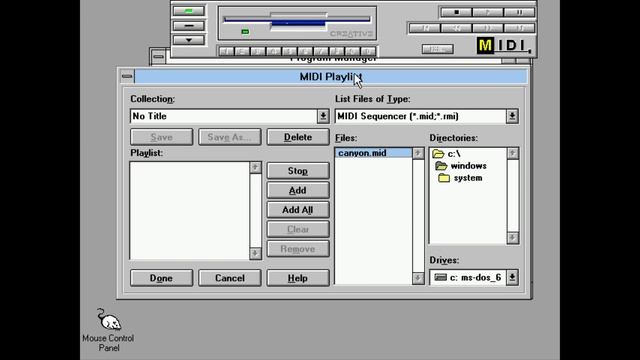Click the yellow MIDI logo
Image resolution: width=640 pixels, height=360 pixels.
(504, 45)
